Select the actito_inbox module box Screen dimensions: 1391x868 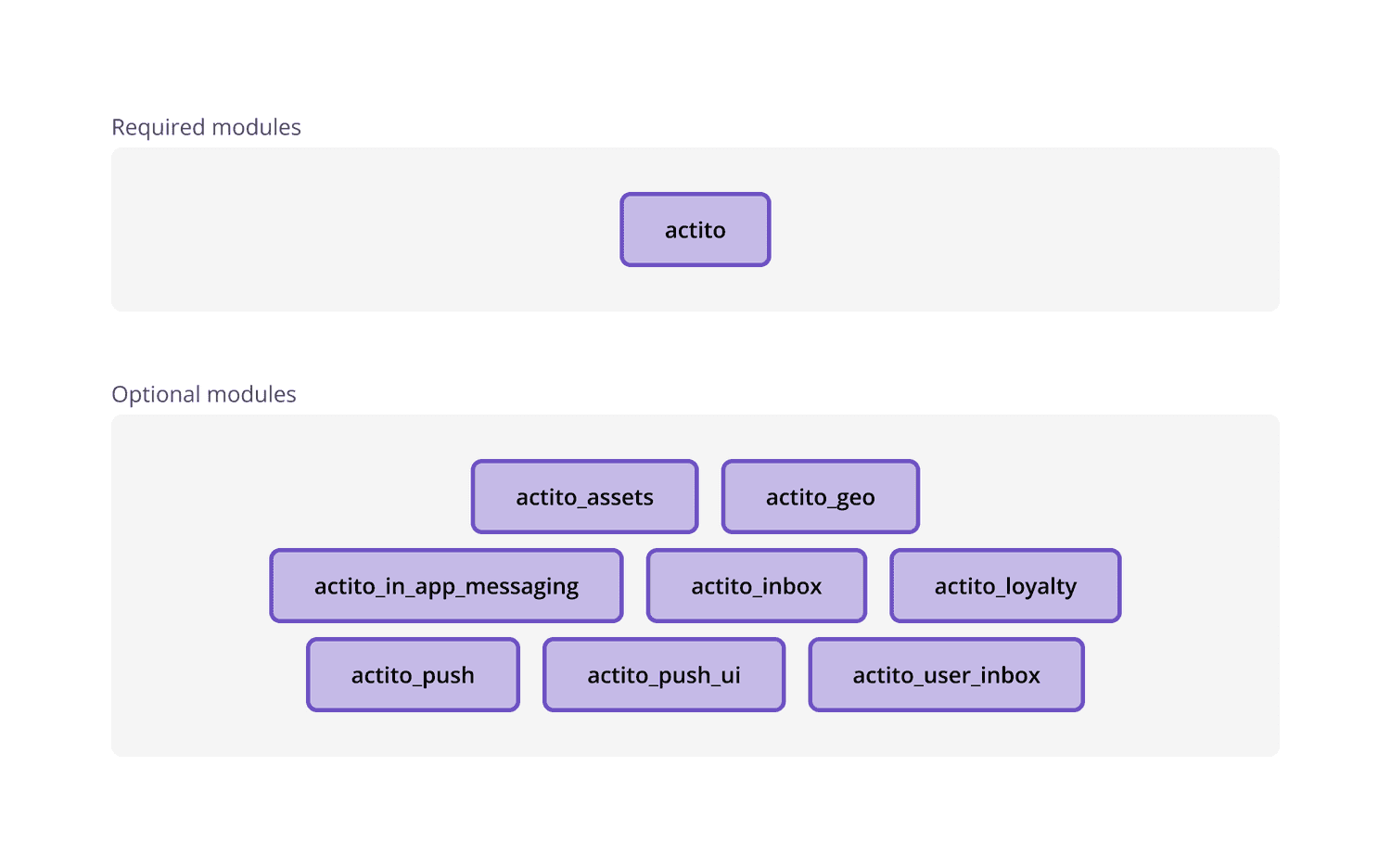click(x=756, y=586)
